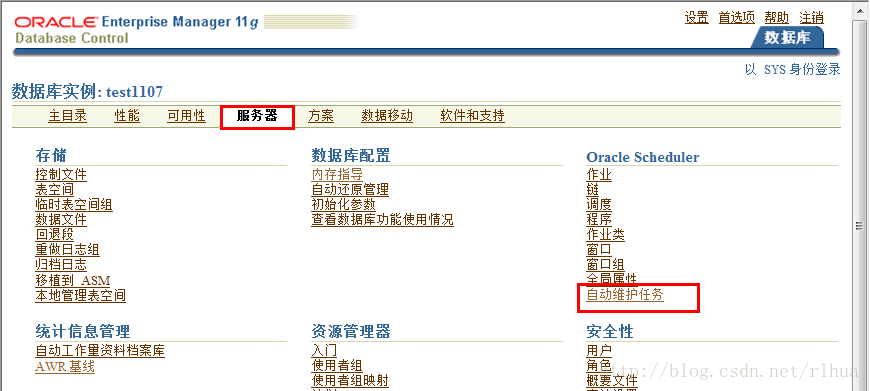Open the 重做日志组 link
This screenshot has width=870, height=391.
(68, 250)
